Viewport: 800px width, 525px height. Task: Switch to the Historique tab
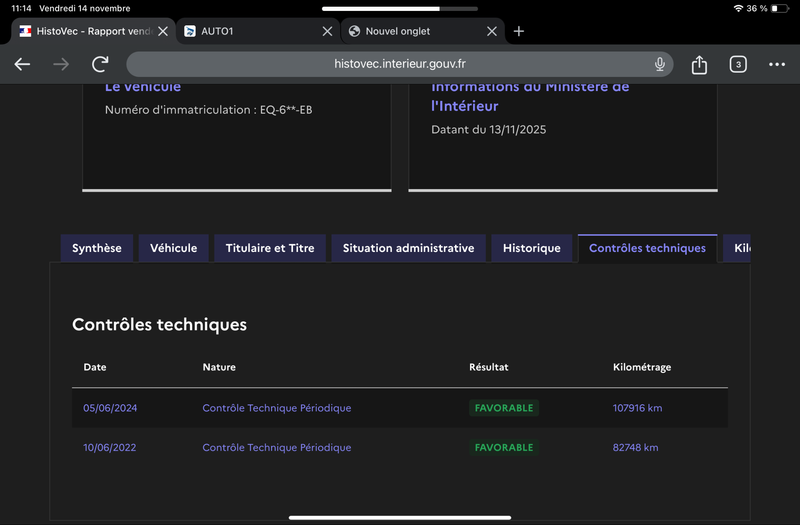[532, 248]
